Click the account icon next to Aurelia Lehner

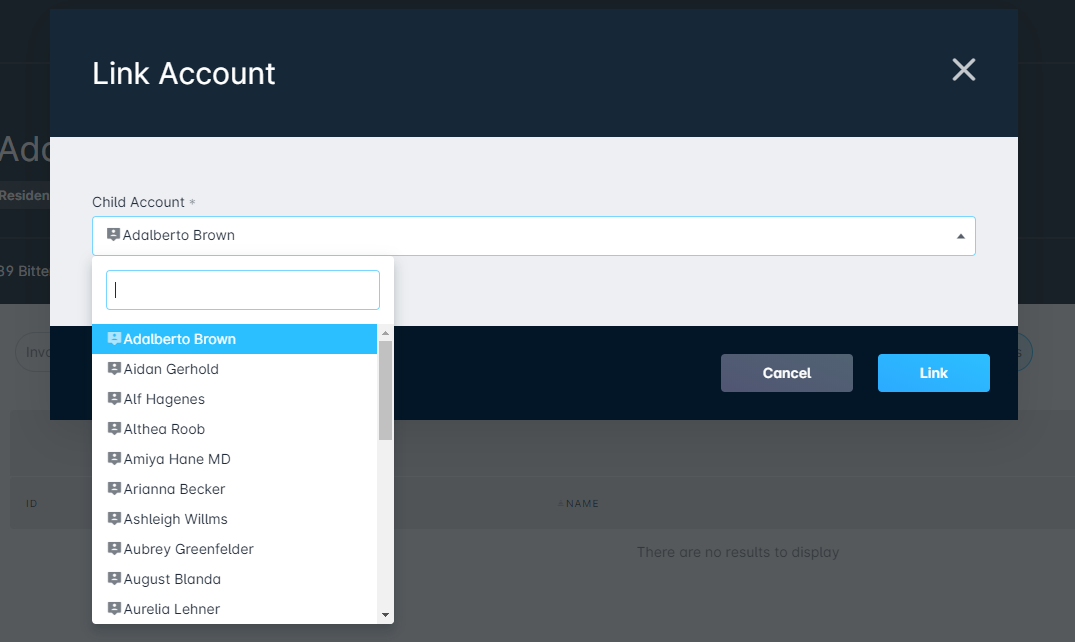pos(113,608)
